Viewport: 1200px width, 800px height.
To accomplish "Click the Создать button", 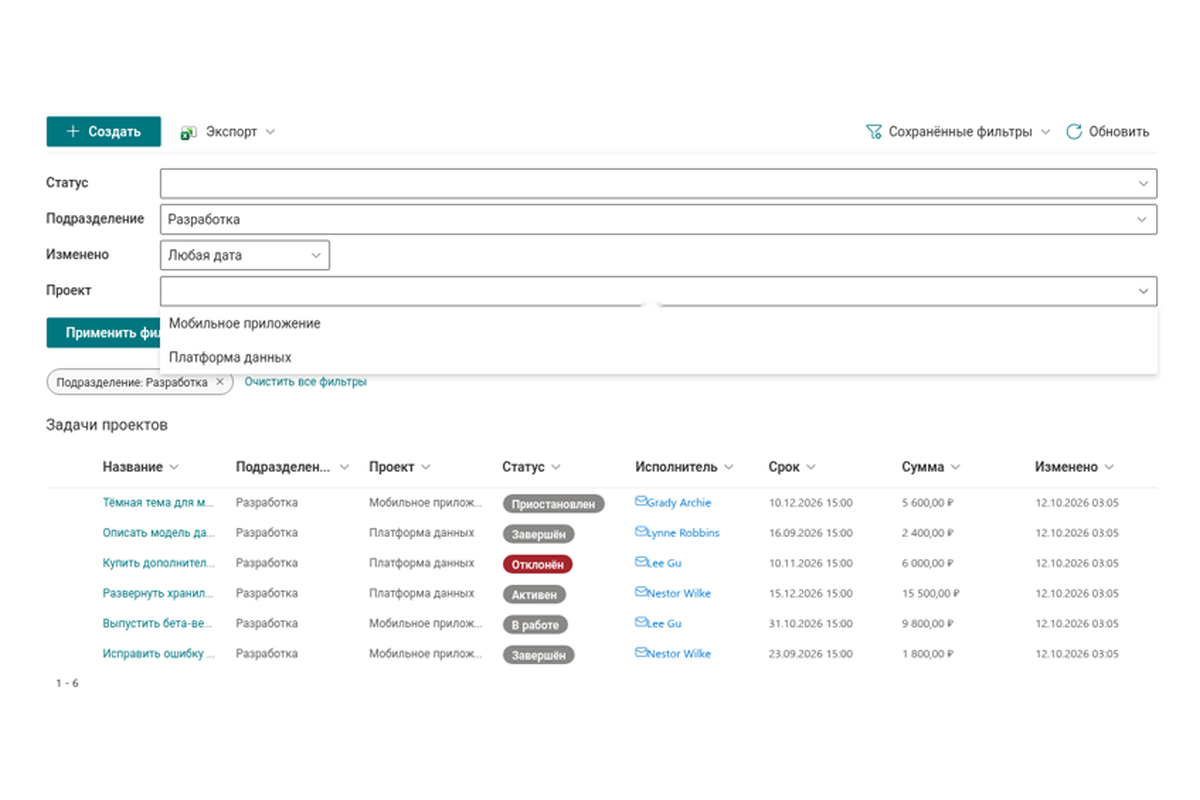I will click(x=103, y=131).
